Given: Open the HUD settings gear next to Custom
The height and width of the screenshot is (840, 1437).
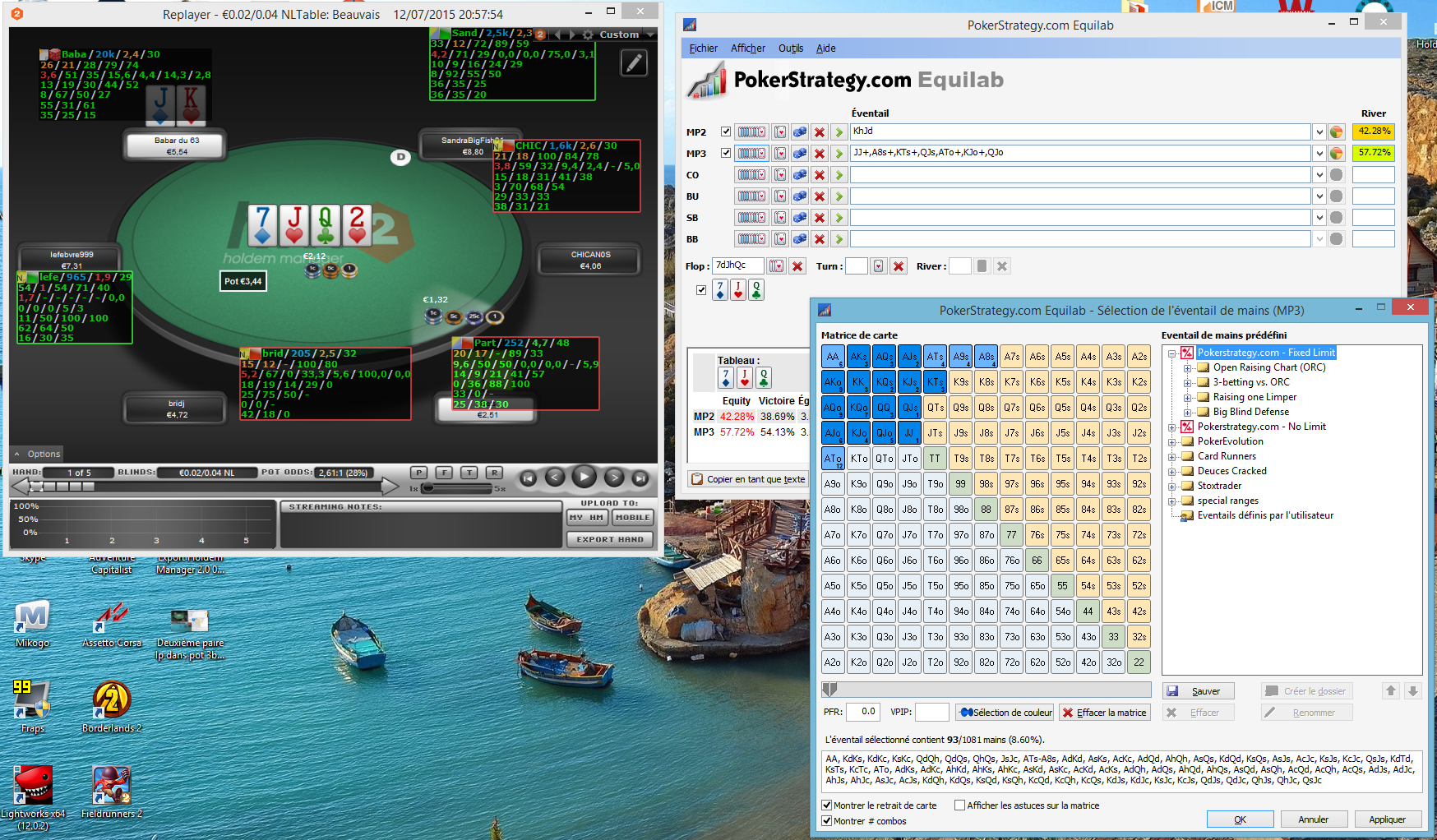Looking at the screenshot, I should pos(588,35).
